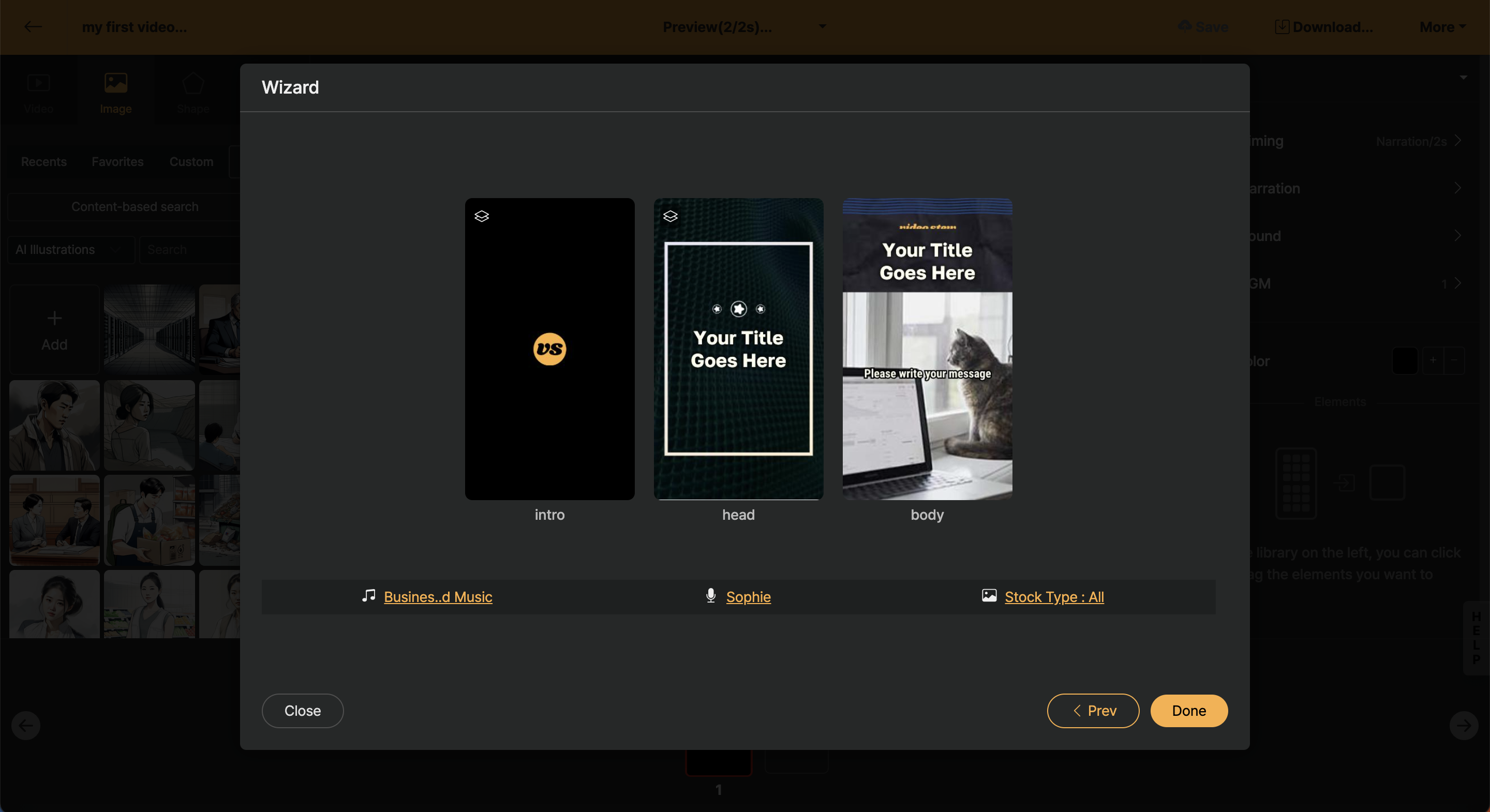Viewport: 1490px width, 812px height.
Task: Change narrator via Sophie link
Action: 748,597
